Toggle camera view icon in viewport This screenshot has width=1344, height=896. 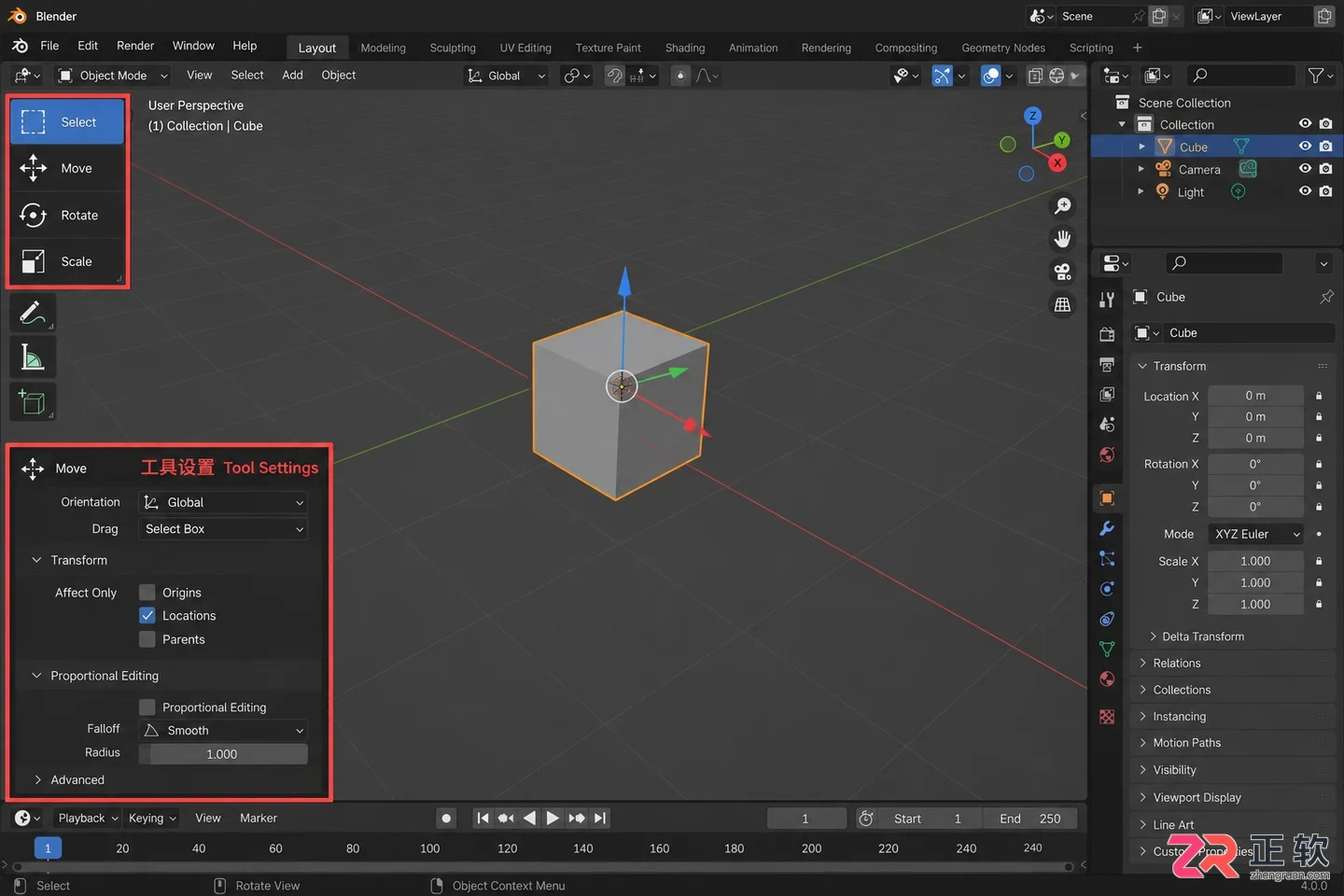tap(1062, 272)
